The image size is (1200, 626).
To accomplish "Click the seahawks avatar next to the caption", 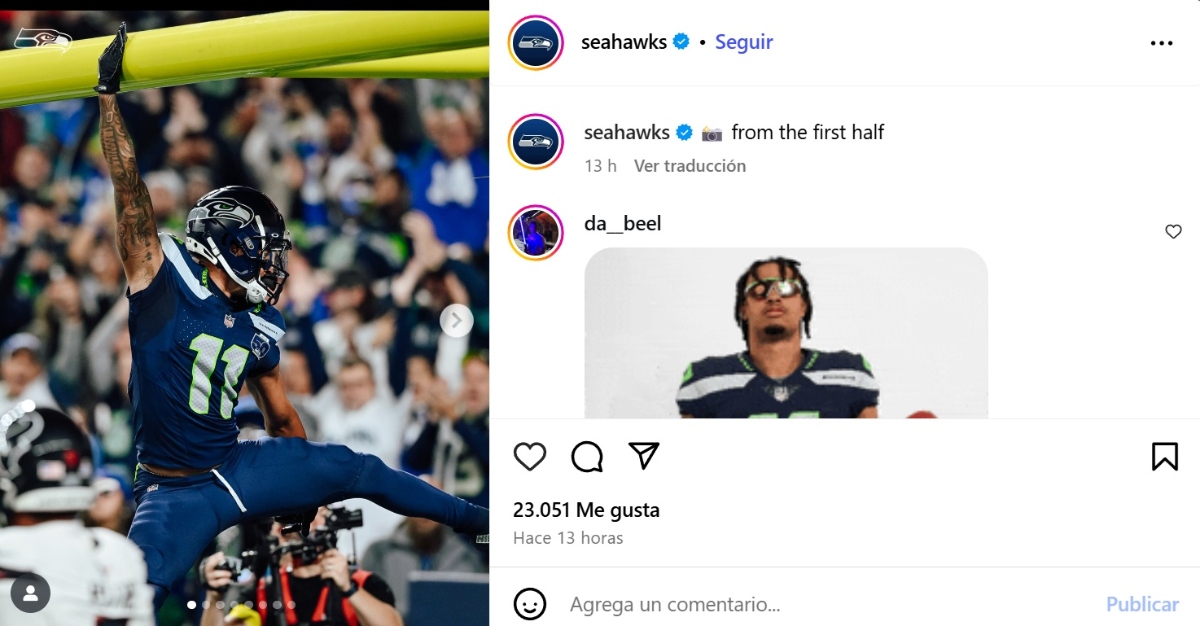I will tap(537, 142).
